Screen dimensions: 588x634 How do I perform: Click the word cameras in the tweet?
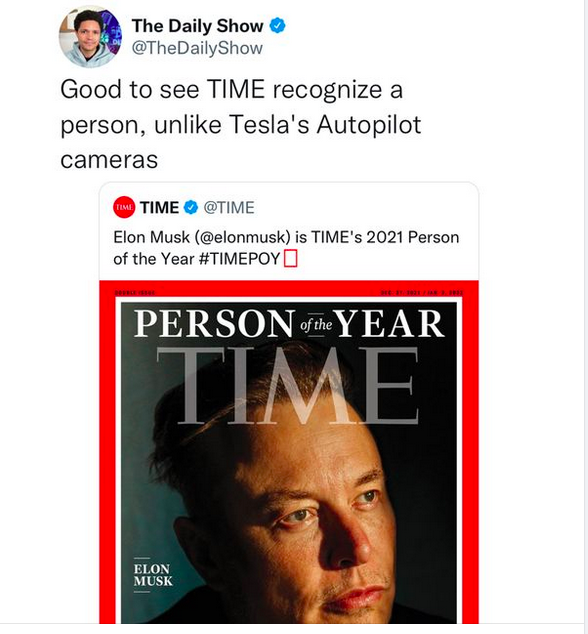tap(109, 159)
